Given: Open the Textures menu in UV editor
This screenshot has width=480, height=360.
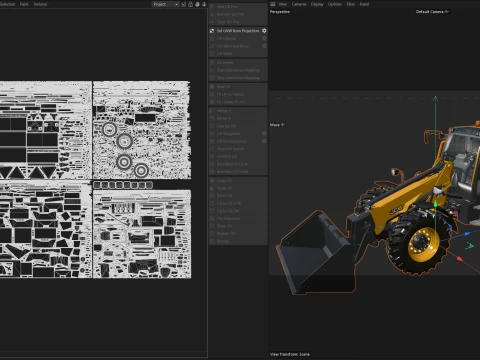Looking at the screenshot, I should pos(40,4).
